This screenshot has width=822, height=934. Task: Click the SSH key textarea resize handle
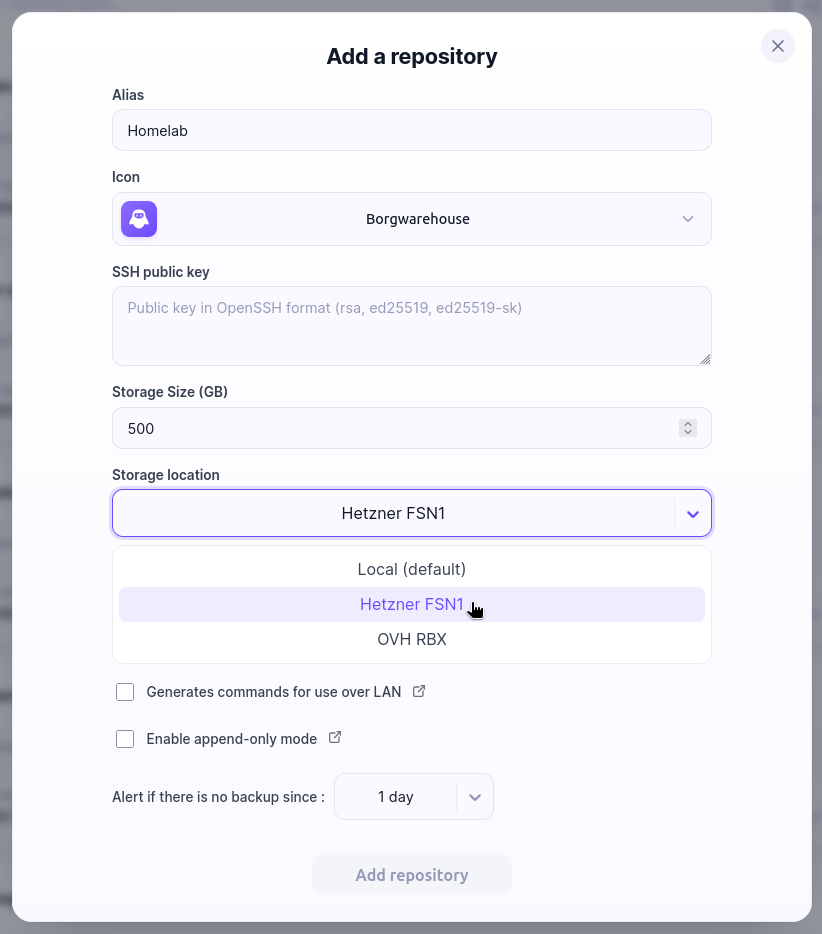point(705,359)
